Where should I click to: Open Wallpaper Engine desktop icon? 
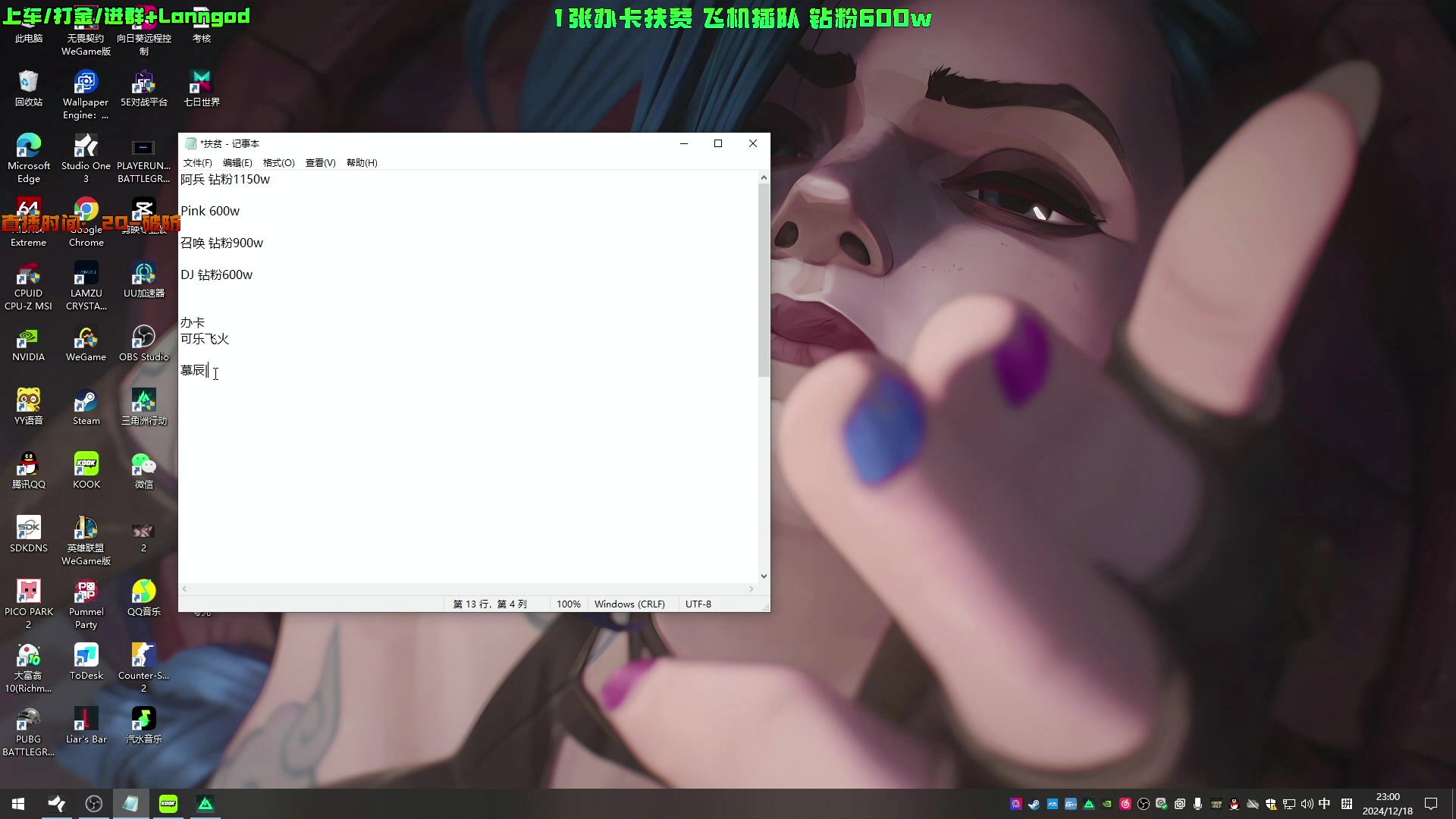[x=86, y=94]
